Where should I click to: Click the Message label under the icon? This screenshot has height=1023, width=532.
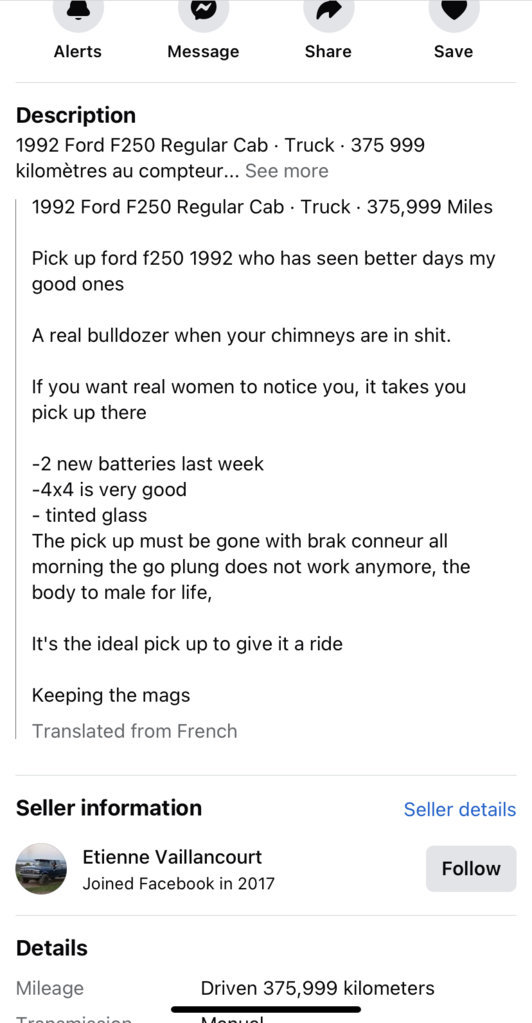tap(203, 52)
